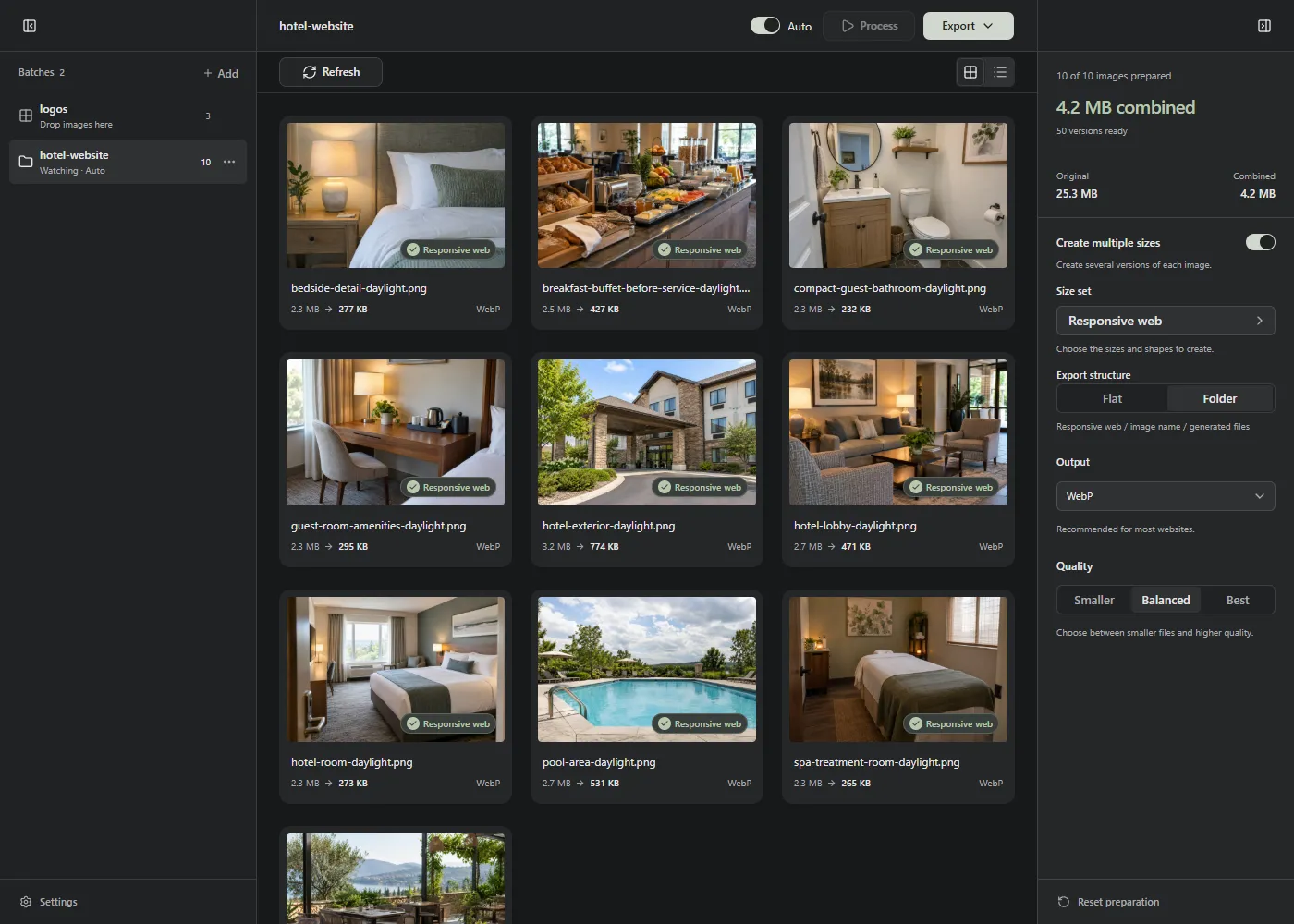Open the WebP output format dropdown
The width and height of the screenshot is (1294, 924).
[x=1166, y=496]
